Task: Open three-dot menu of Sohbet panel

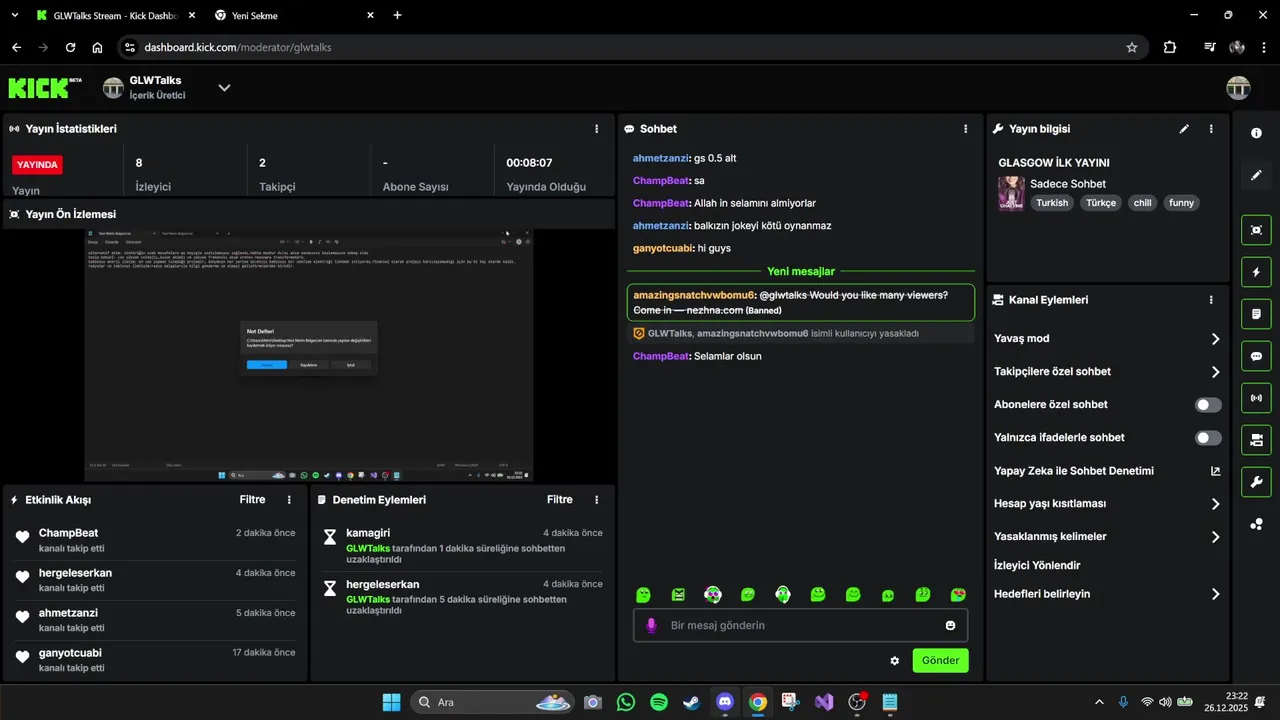Action: 965,129
